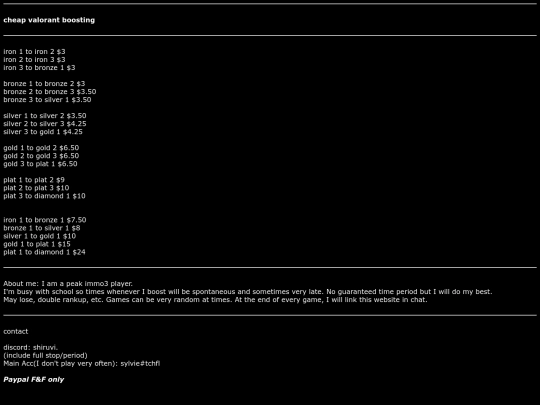Click the 'gold 3 to plat 1 $6.50' line
This screenshot has height=405, width=540.
(x=40, y=164)
